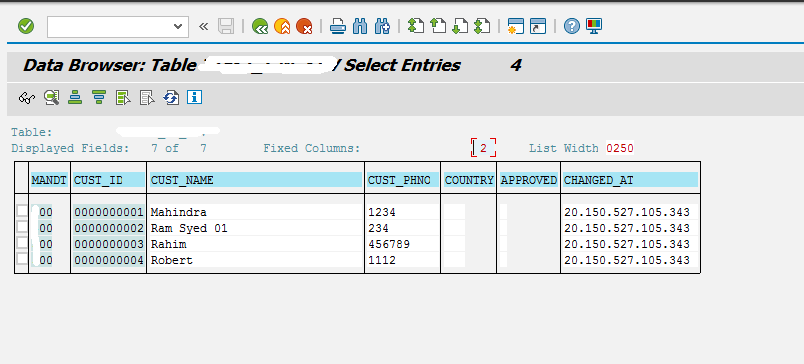Click the Fixed Columns field showing 2
The width and height of the screenshot is (804, 364).
click(x=484, y=148)
